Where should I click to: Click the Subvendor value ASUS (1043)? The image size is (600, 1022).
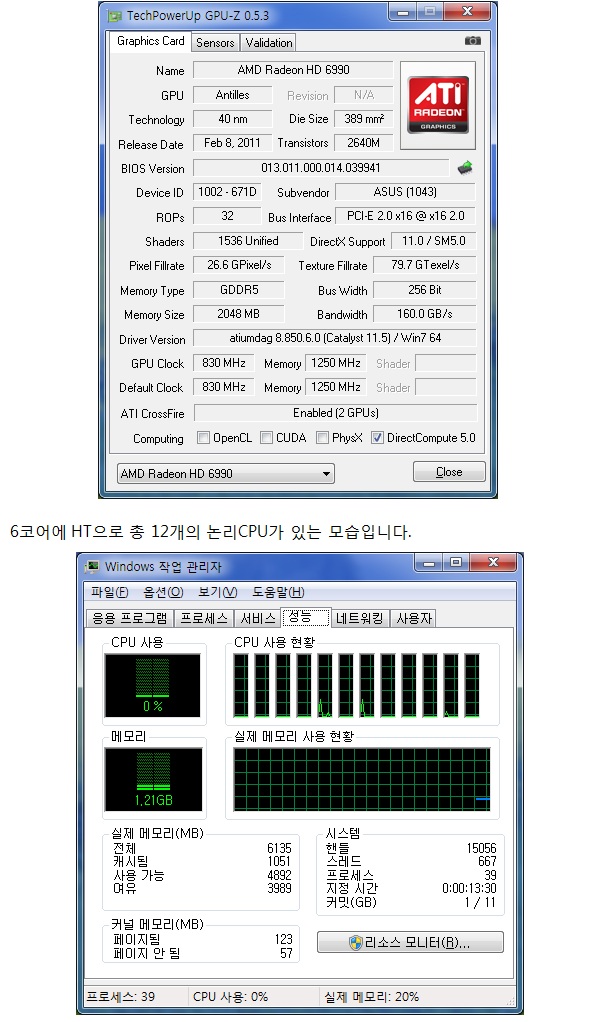(405, 192)
